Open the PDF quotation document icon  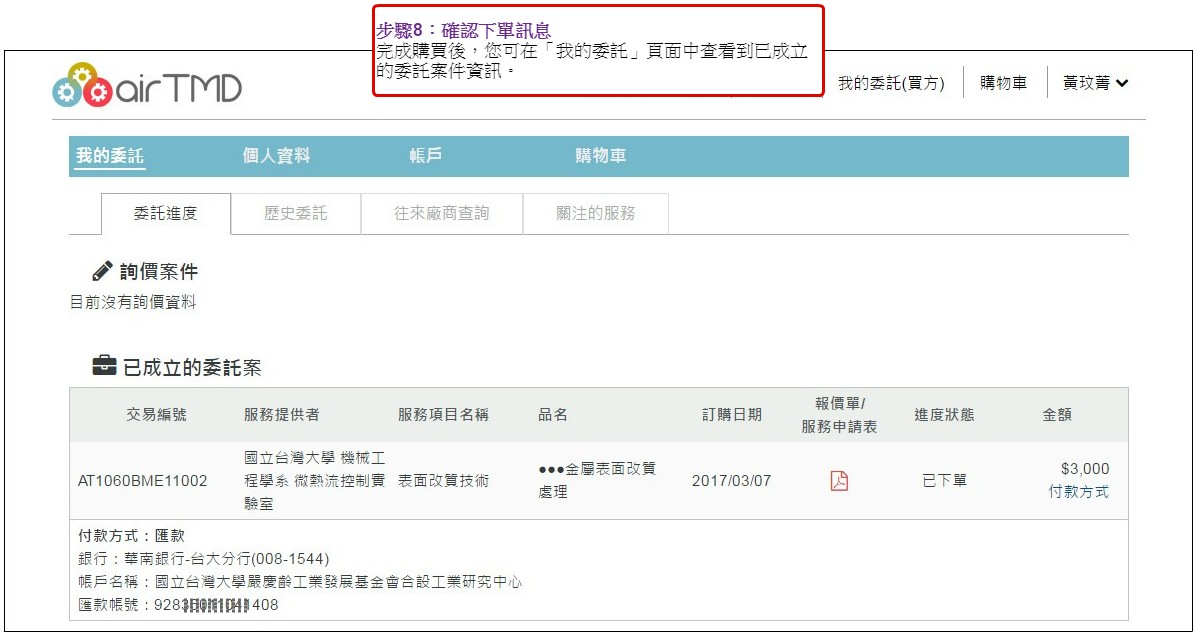[839, 481]
